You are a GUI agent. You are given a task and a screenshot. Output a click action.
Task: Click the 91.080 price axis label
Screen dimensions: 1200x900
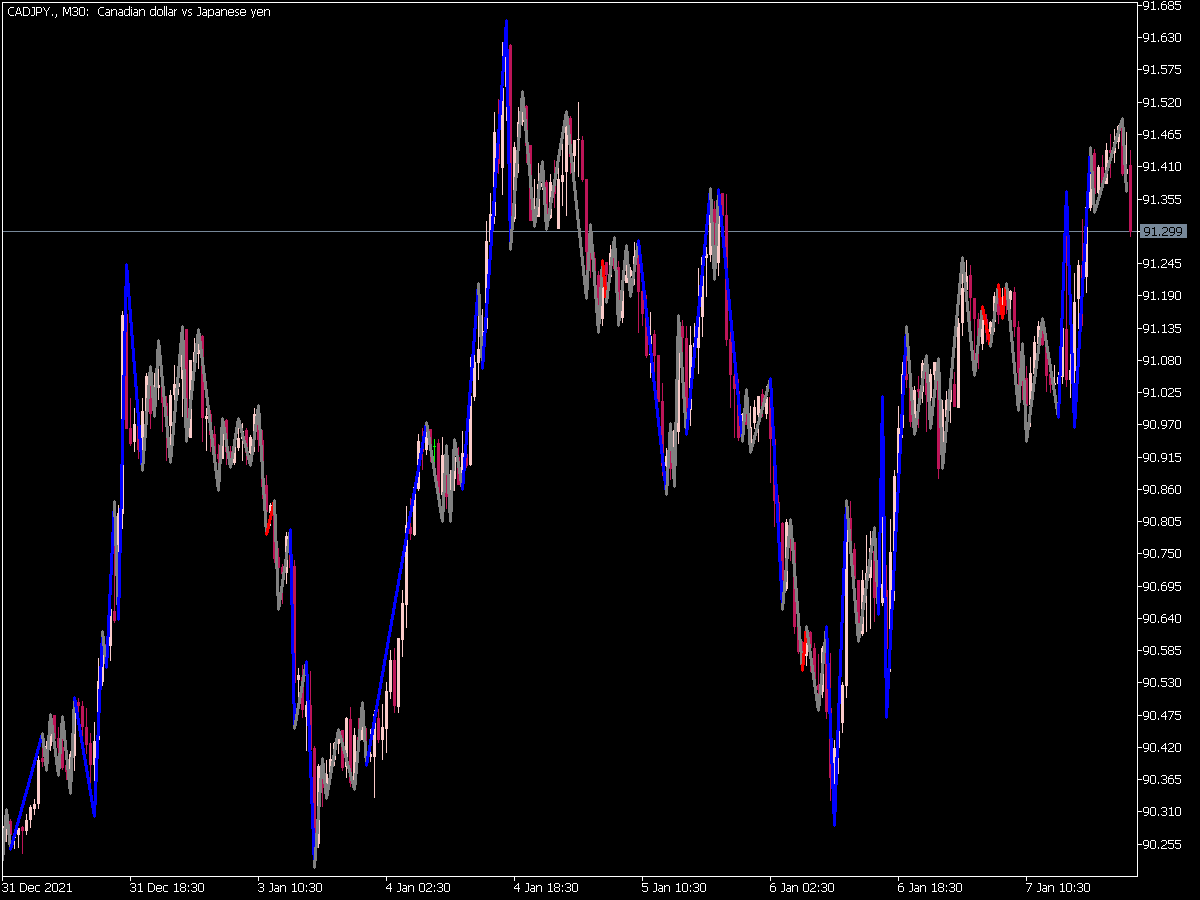1160,360
